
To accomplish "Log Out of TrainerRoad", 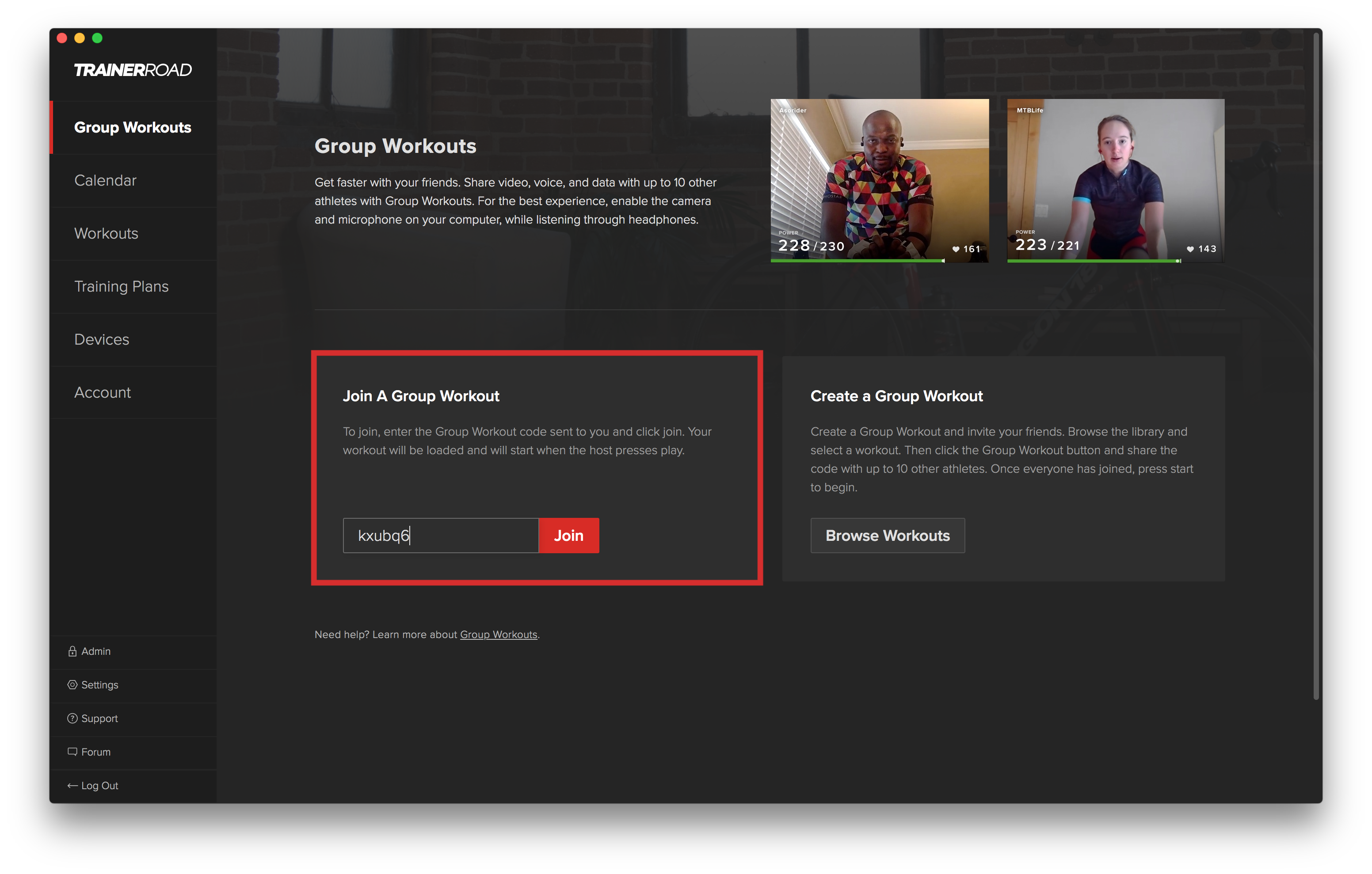I will 100,786.
